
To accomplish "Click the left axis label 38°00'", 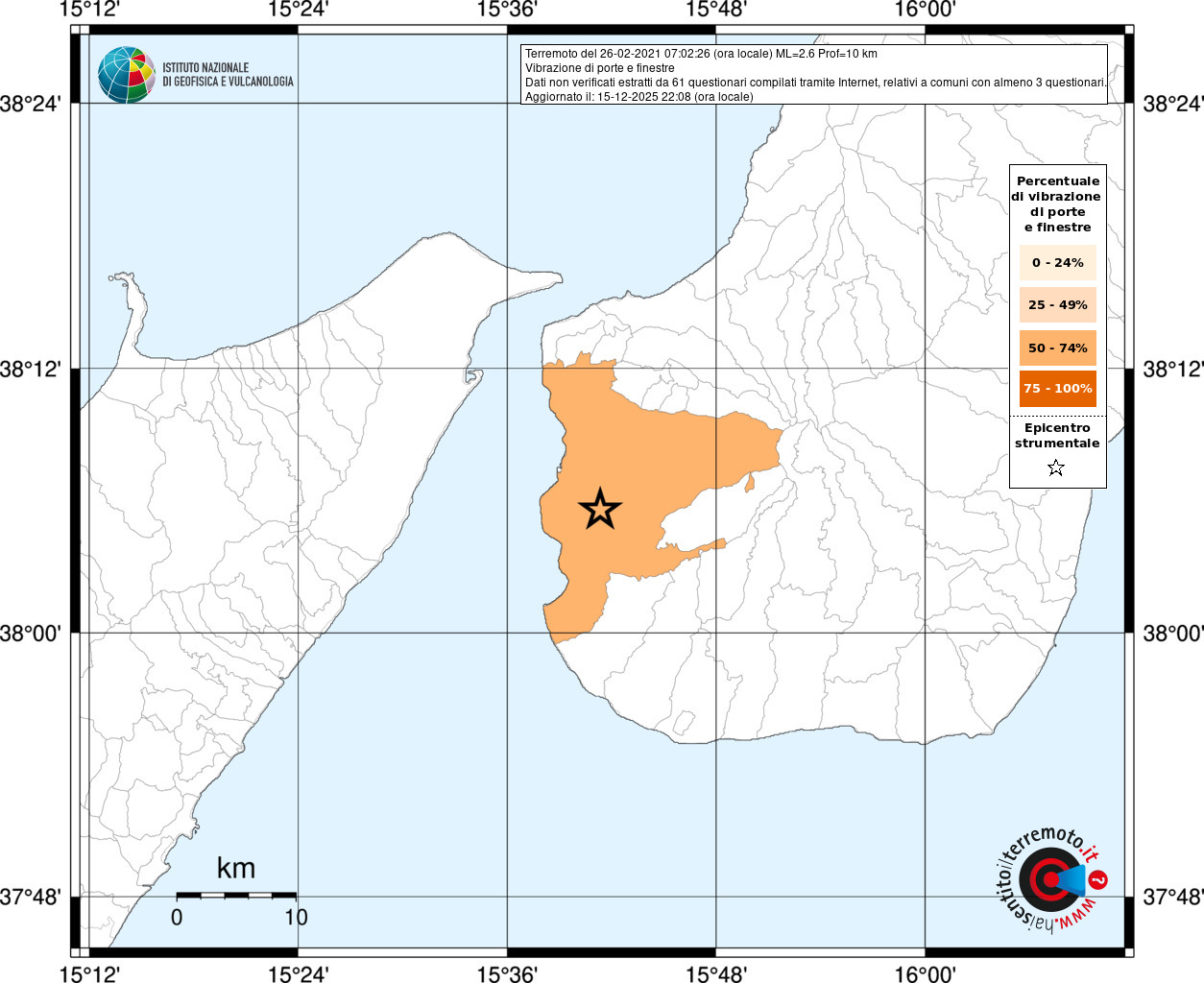I will coord(31,634).
